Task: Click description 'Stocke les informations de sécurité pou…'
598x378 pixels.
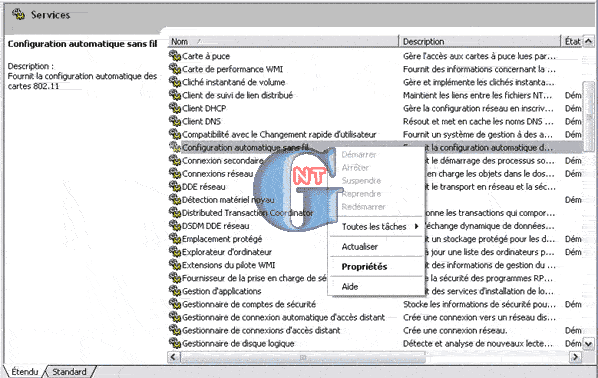Action: 479,304
